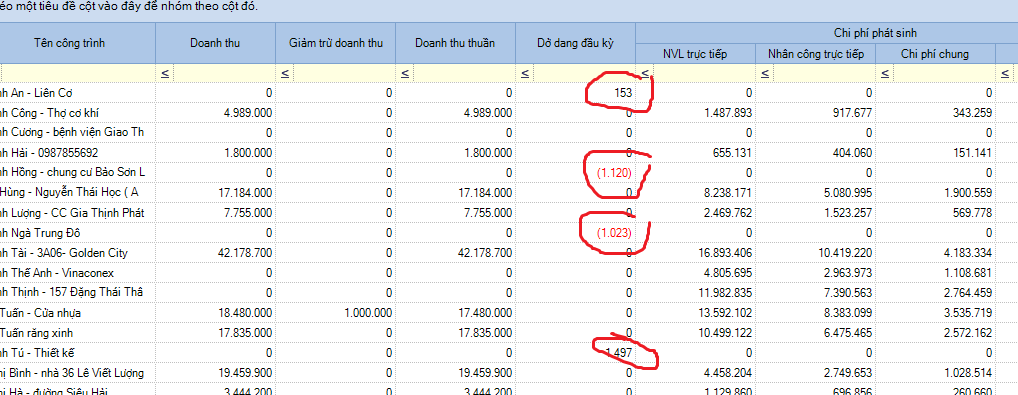This screenshot has height=395, width=1018.
Task: Sort by Giảm trừ doanh thu header
Action: pos(336,44)
